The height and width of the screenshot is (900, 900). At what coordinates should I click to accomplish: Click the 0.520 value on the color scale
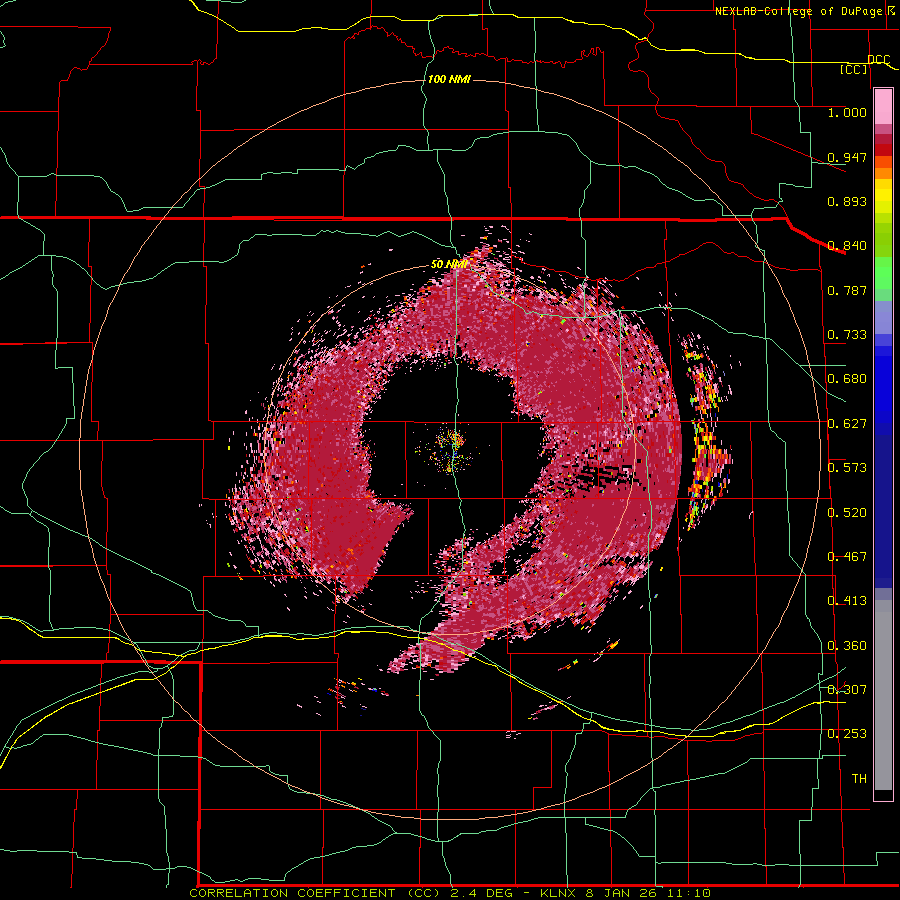[847, 513]
